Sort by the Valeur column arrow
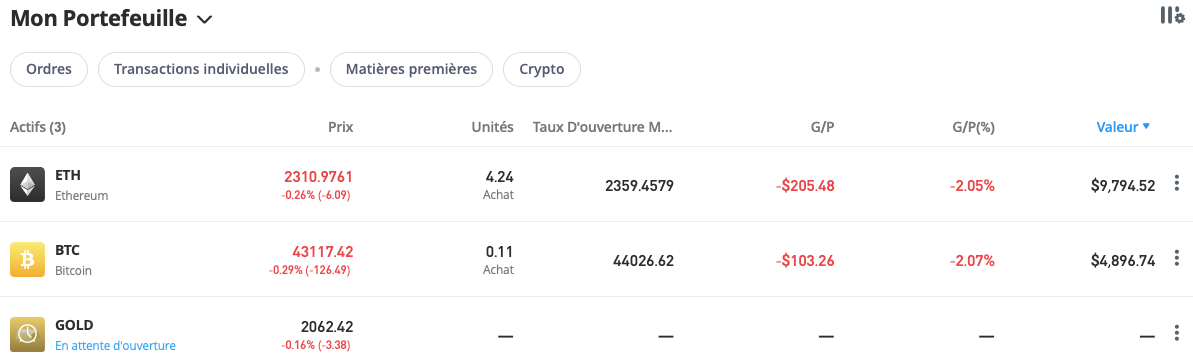 coord(1146,126)
